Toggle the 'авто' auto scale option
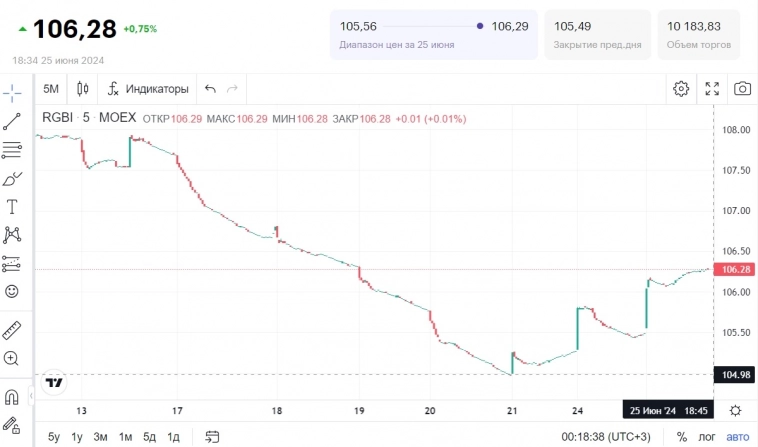 click(737, 437)
